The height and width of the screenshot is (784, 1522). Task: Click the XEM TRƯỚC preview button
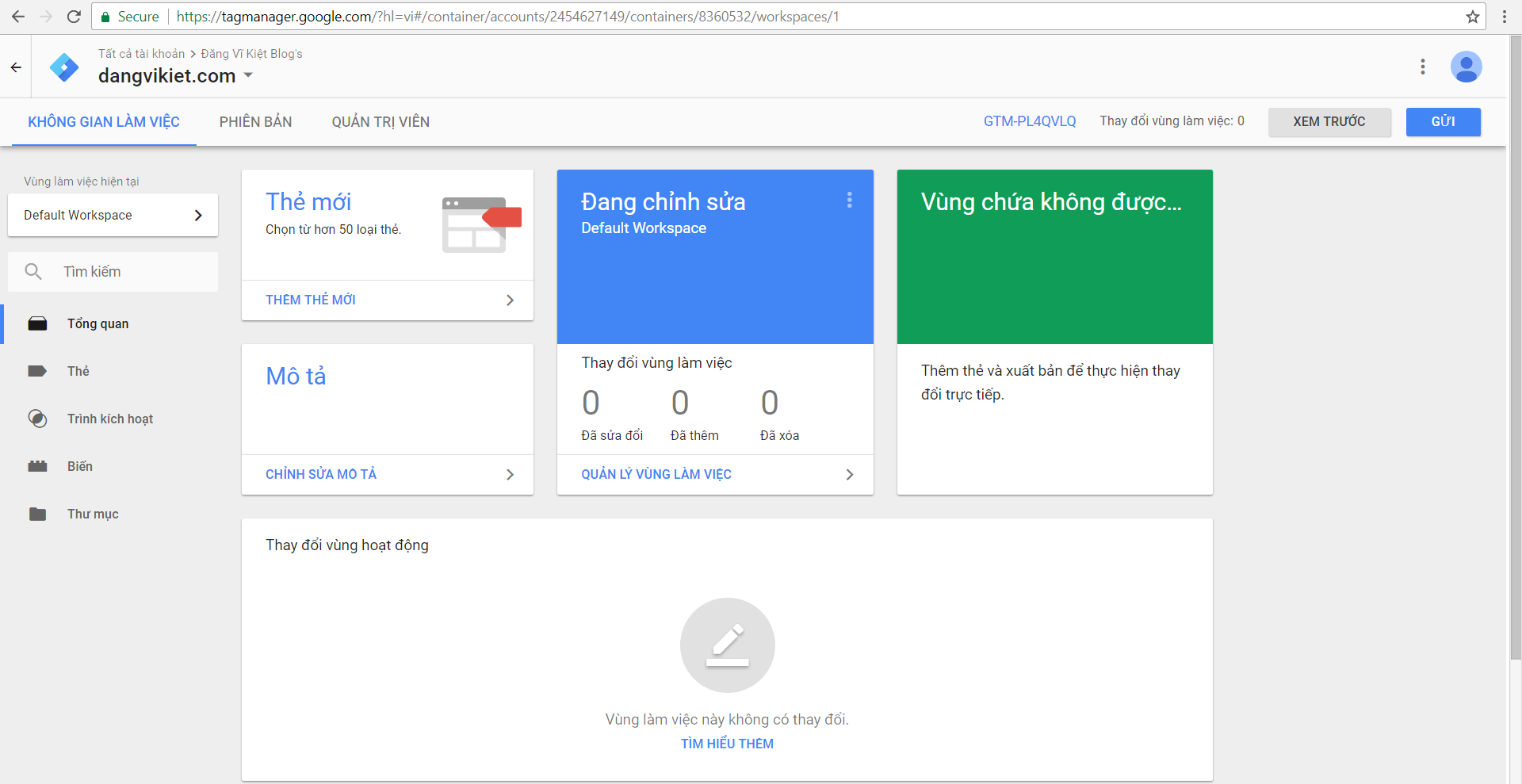[1329, 122]
